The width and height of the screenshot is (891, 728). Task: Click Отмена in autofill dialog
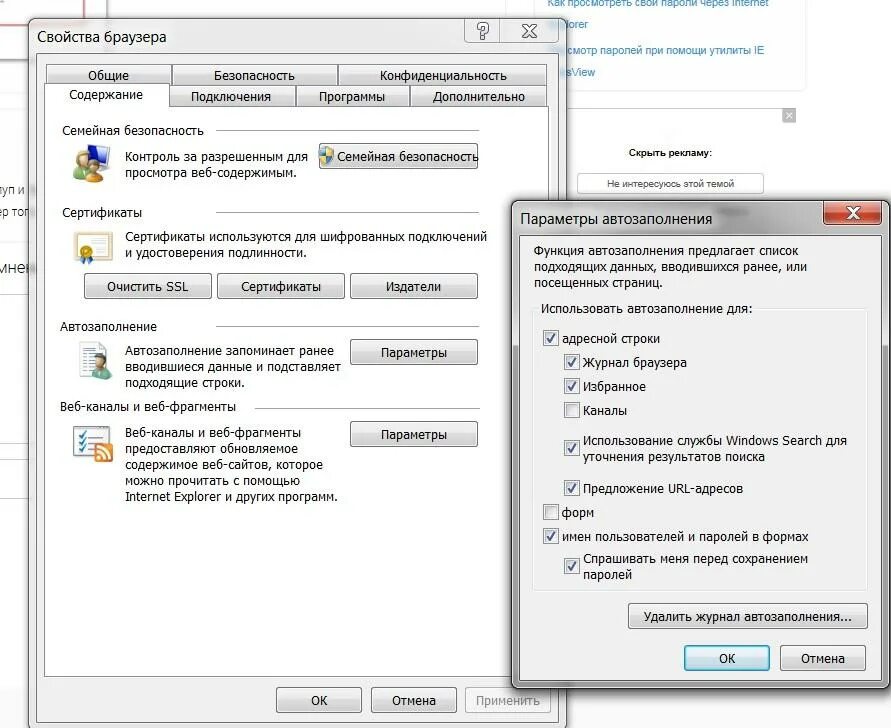click(823, 658)
